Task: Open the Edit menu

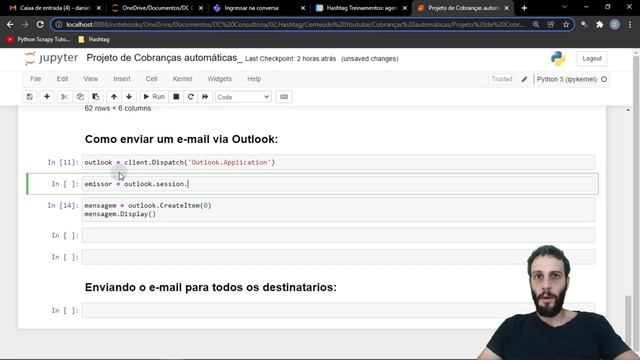Action: (62, 79)
